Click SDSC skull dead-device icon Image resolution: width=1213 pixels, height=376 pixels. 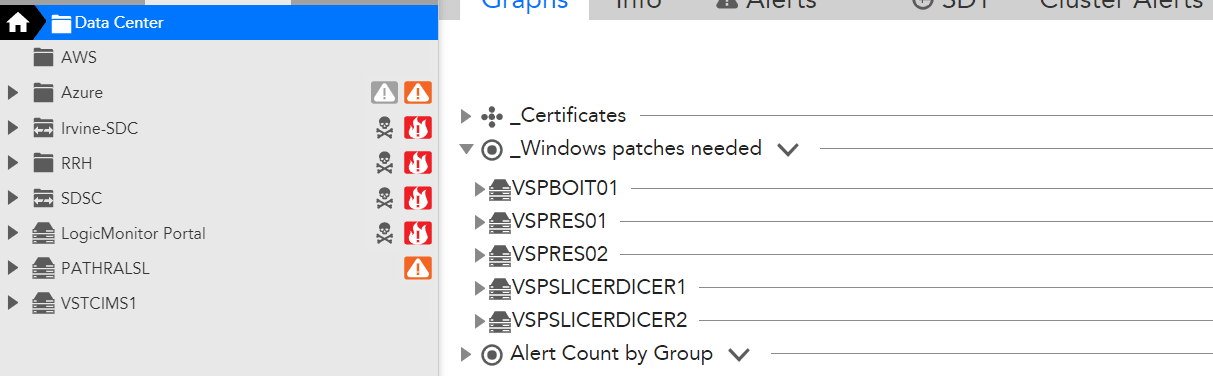384,198
